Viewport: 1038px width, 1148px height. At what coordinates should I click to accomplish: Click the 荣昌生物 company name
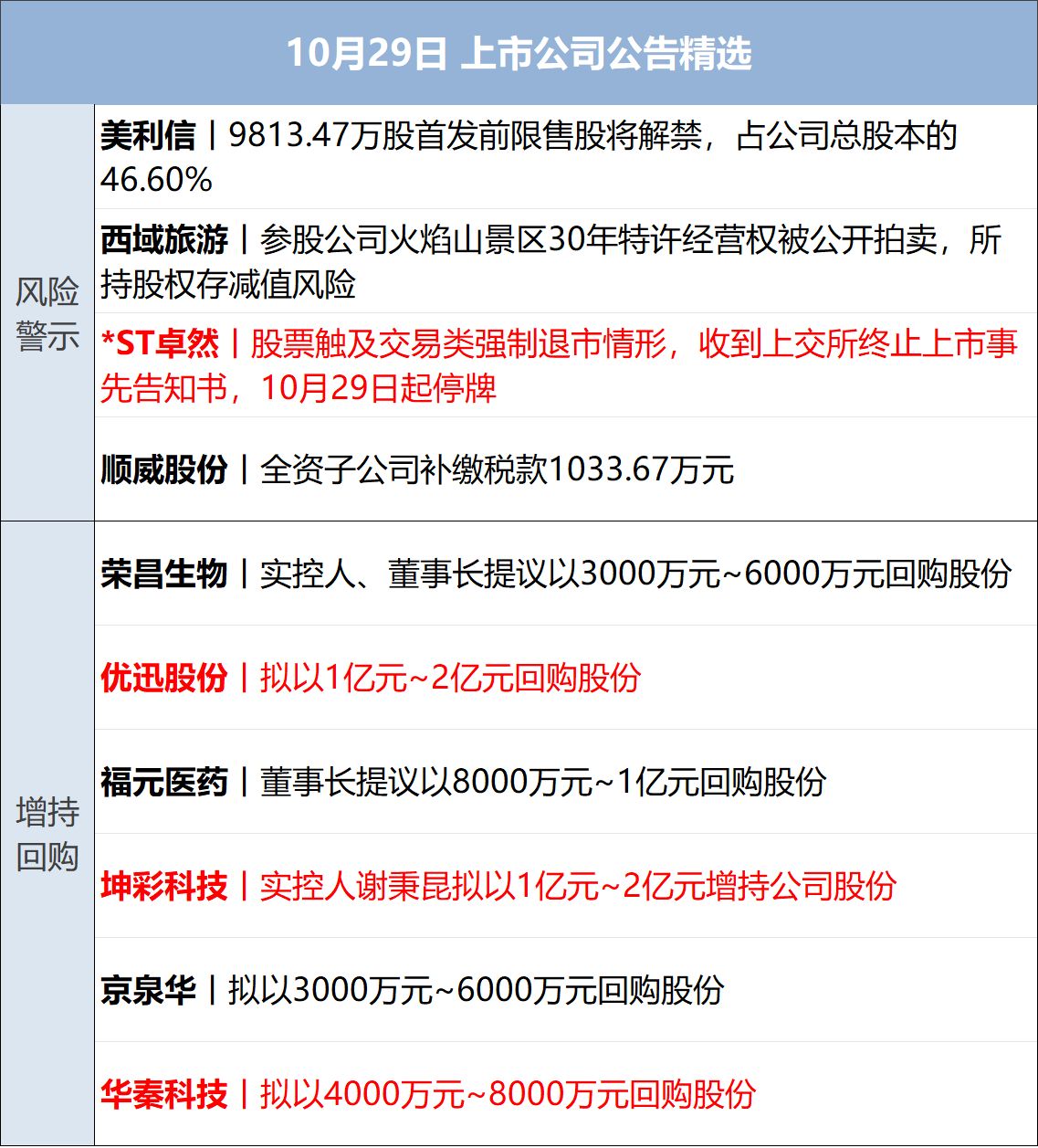point(164,574)
